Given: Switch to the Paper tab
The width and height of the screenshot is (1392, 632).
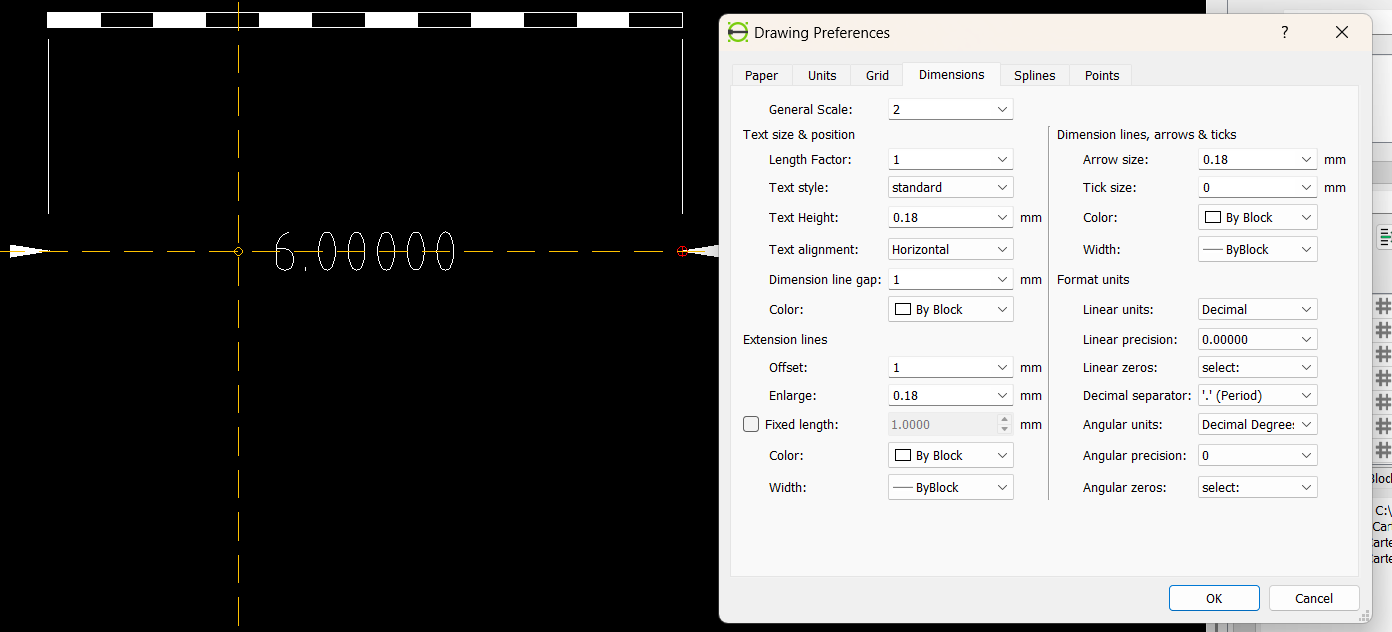Looking at the screenshot, I should tap(761, 75).
